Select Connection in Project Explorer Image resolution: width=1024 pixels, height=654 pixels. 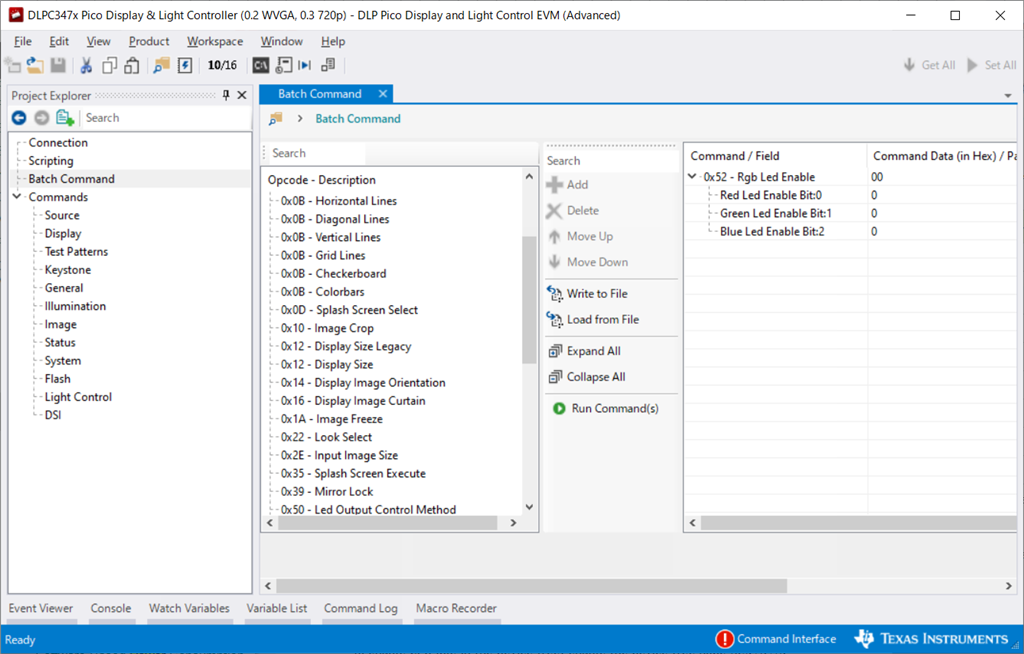pos(58,142)
